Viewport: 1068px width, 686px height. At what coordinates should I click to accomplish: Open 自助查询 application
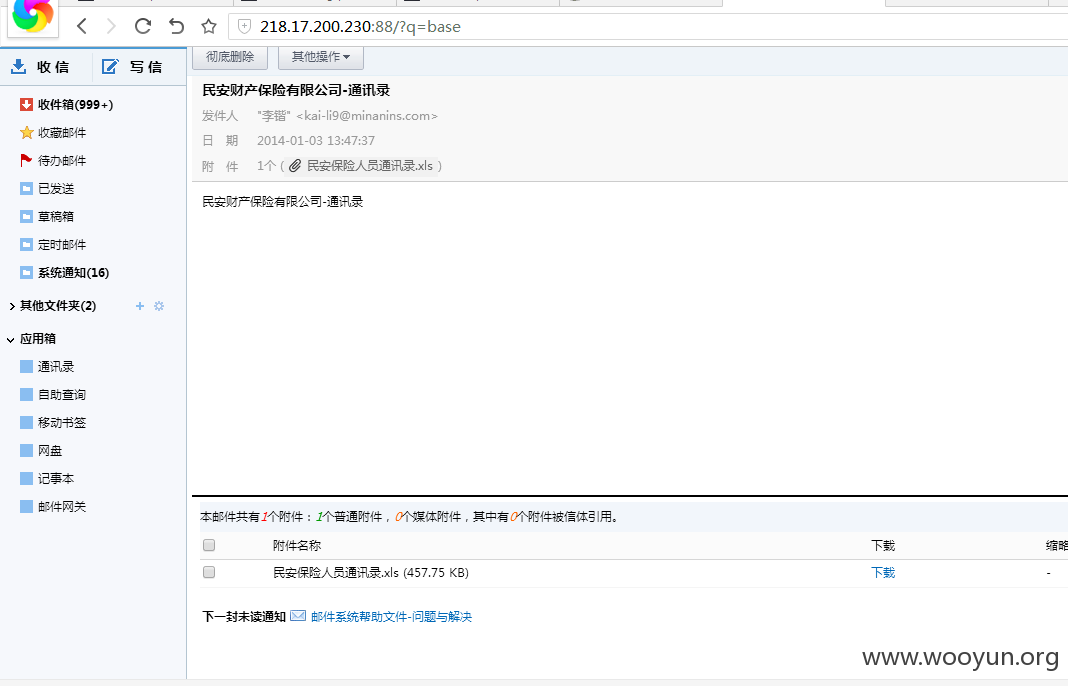[x=62, y=394]
